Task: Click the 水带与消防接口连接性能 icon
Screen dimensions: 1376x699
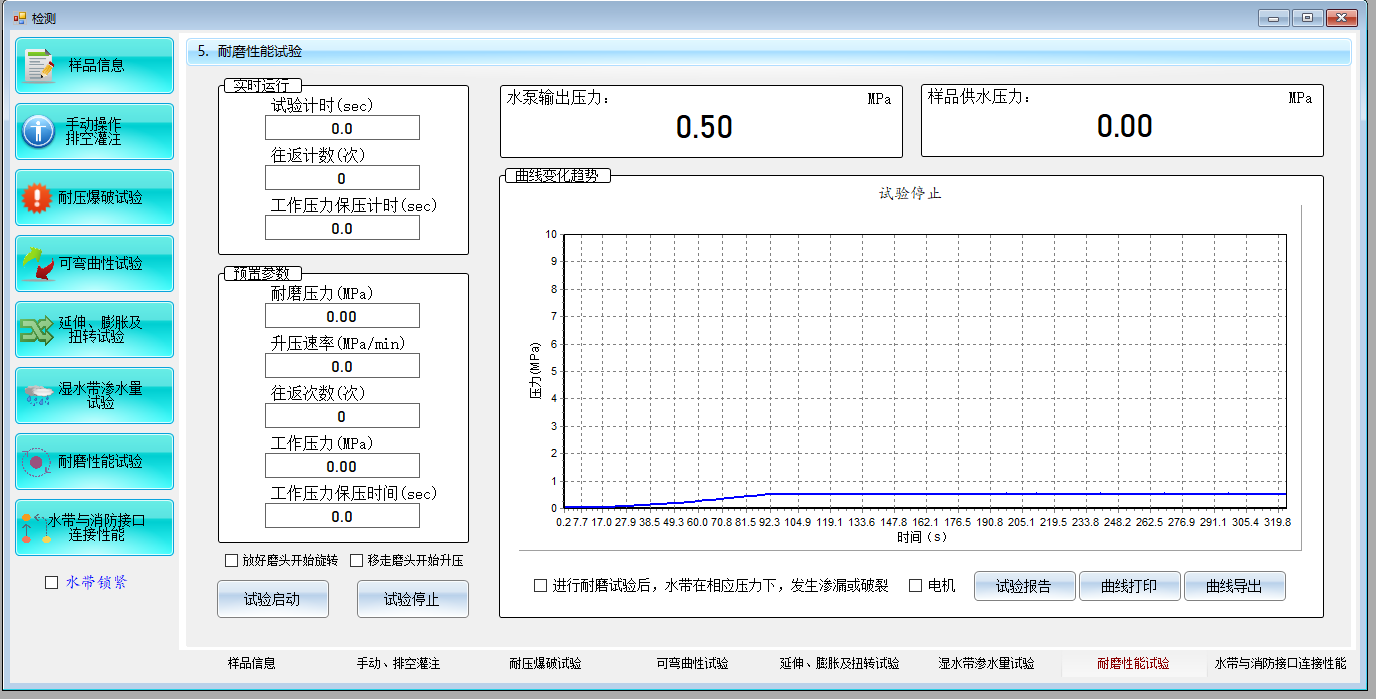Action: [35, 528]
